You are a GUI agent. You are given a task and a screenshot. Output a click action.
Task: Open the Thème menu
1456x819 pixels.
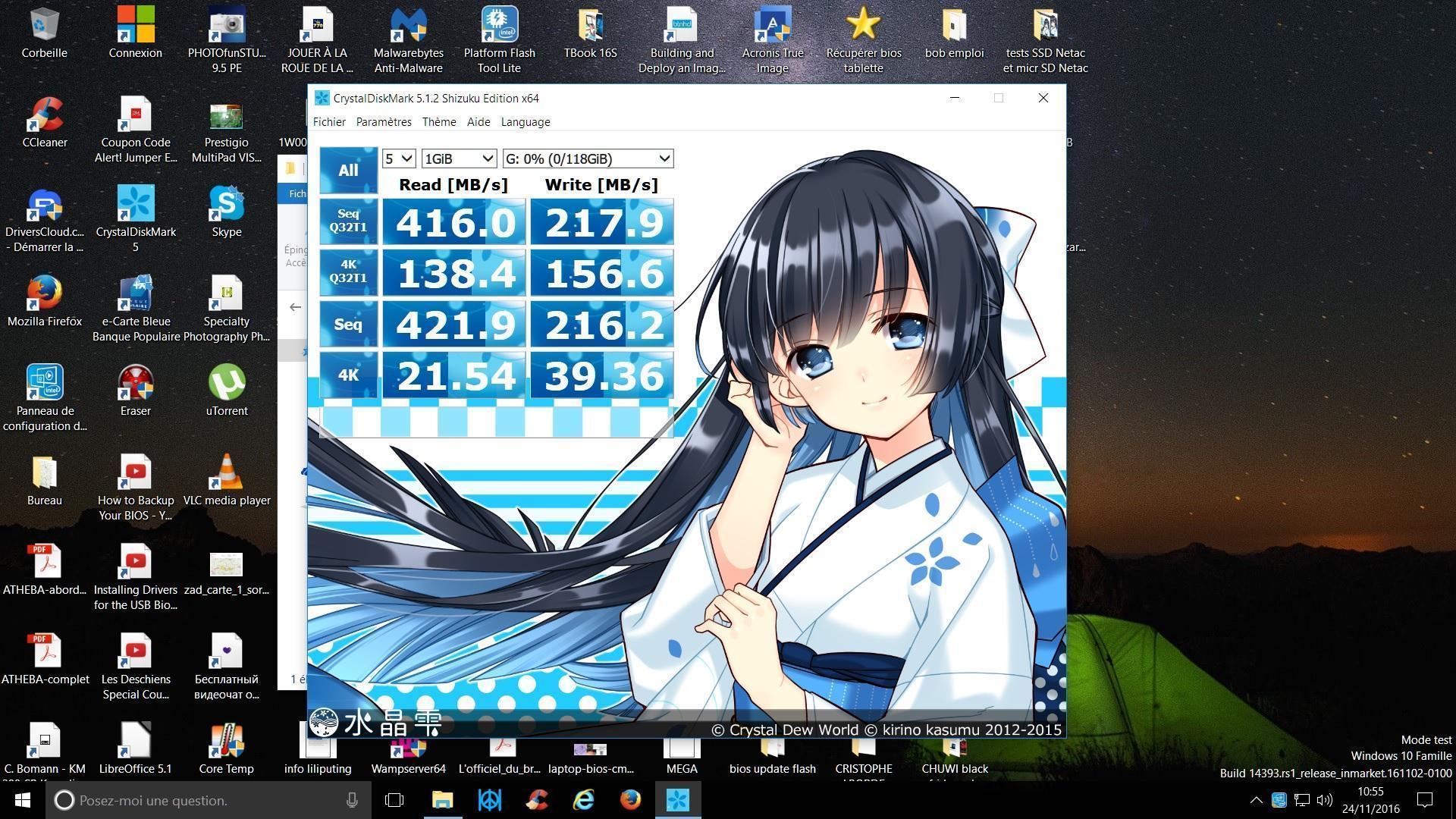click(439, 122)
